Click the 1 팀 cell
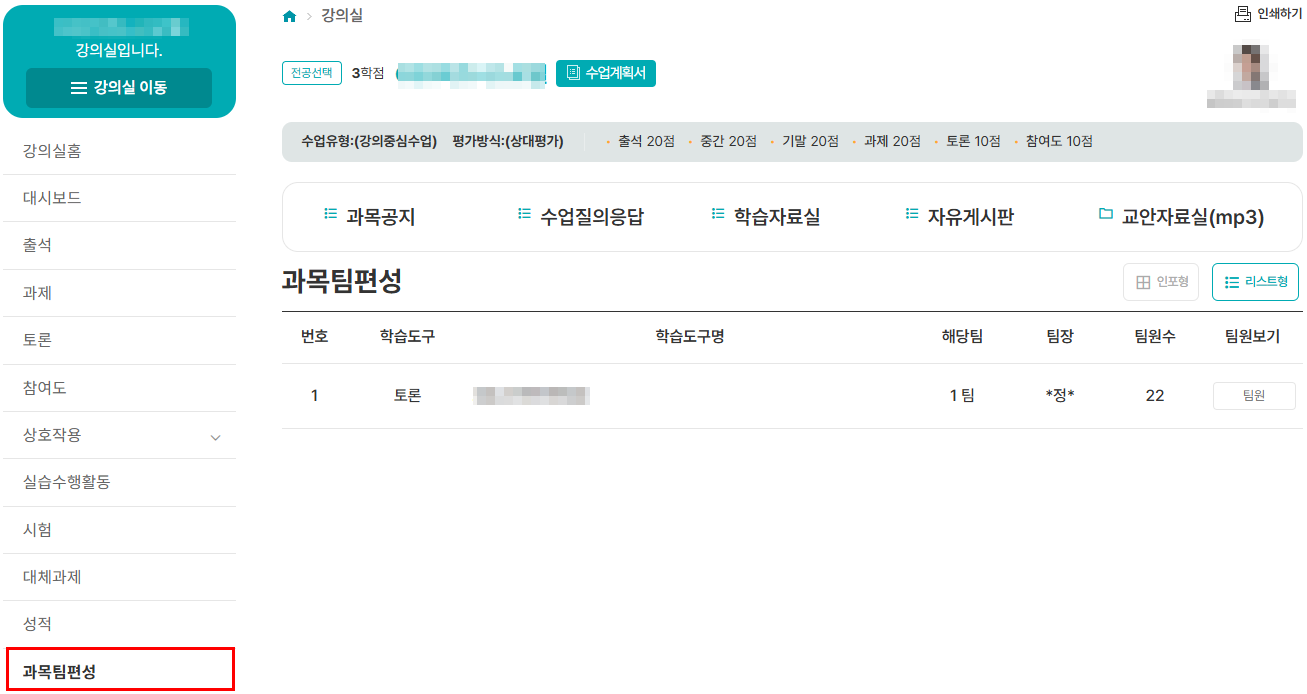This screenshot has height=694, width=1307. pos(962,395)
